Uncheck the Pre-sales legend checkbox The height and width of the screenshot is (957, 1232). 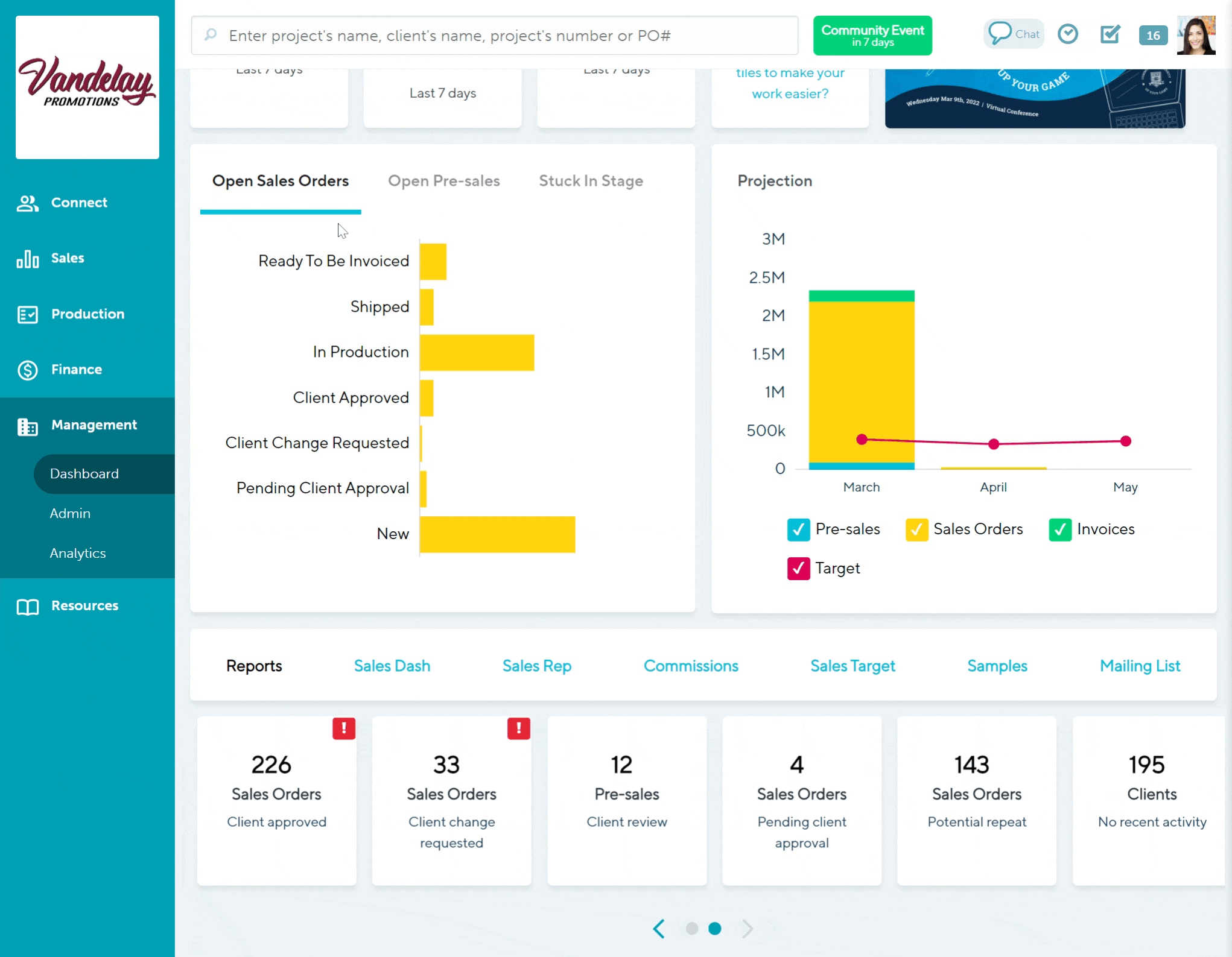coord(798,529)
